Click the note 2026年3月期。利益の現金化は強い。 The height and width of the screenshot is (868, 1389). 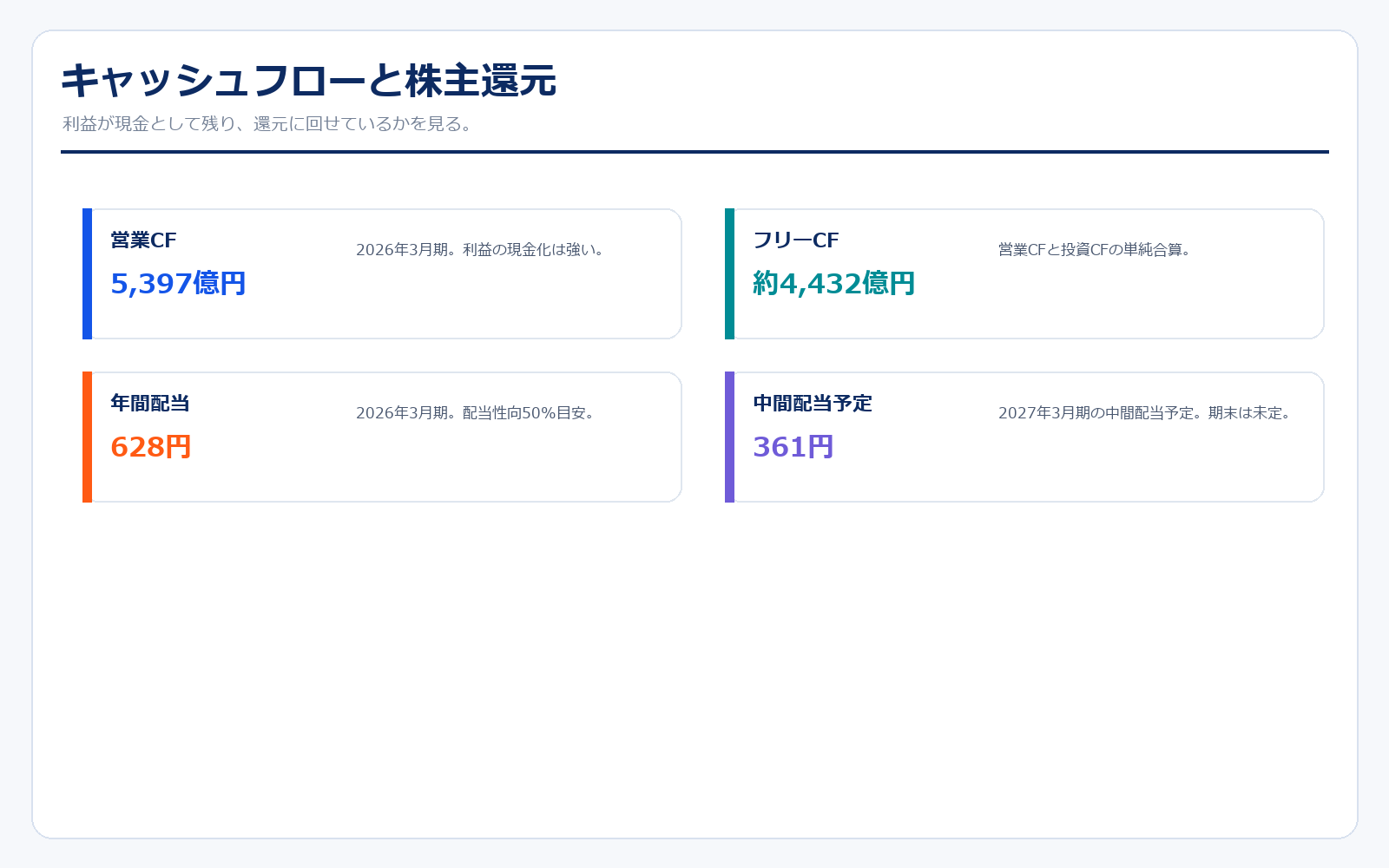[x=481, y=250]
